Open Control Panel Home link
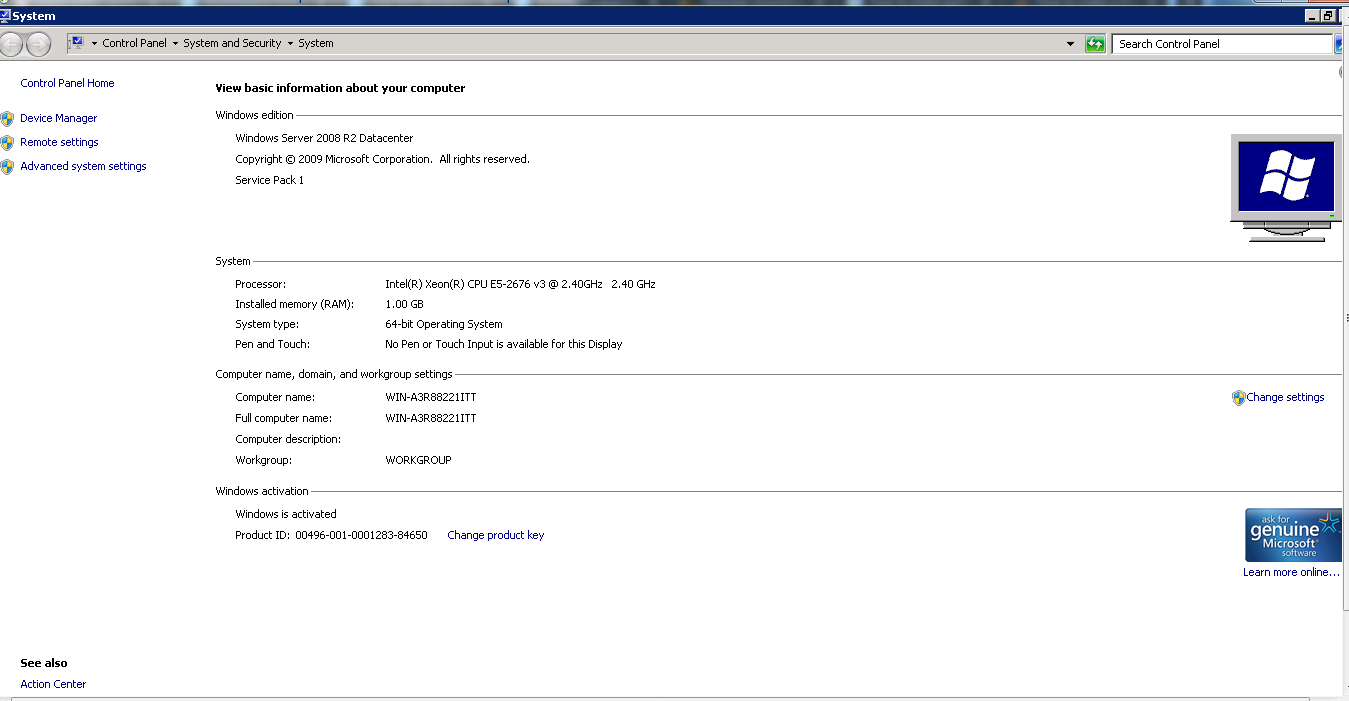This screenshot has width=1349, height=701. (x=67, y=83)
